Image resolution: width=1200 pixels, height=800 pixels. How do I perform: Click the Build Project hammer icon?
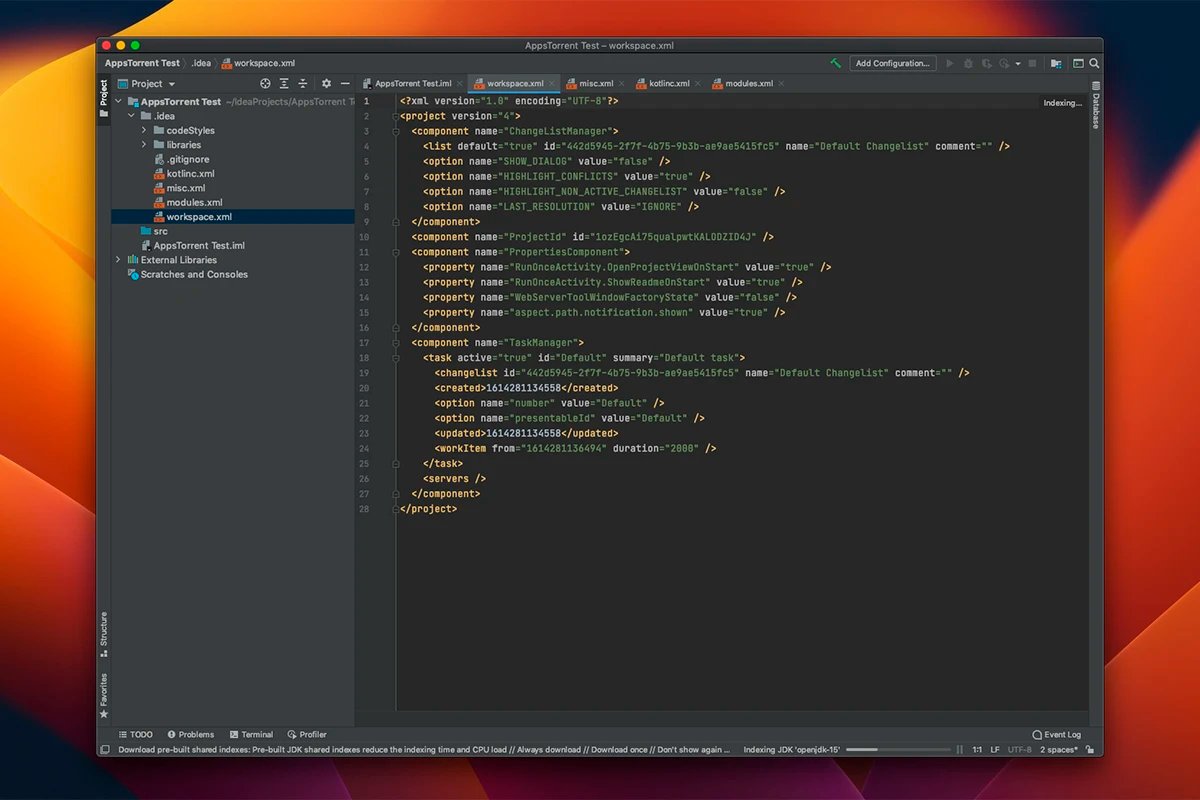tap(835, 63)
